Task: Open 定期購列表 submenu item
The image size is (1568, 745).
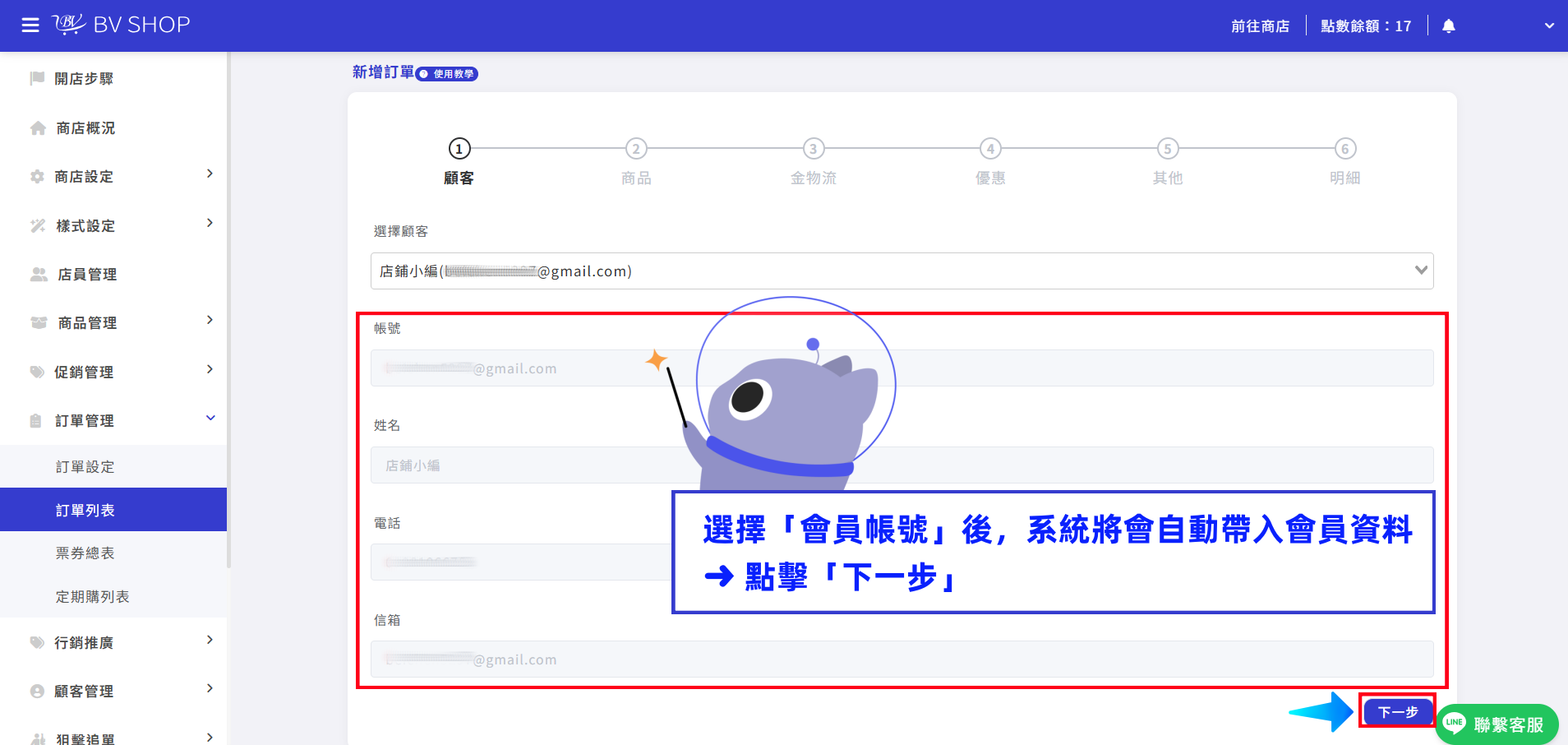Action: coord(113,597)
